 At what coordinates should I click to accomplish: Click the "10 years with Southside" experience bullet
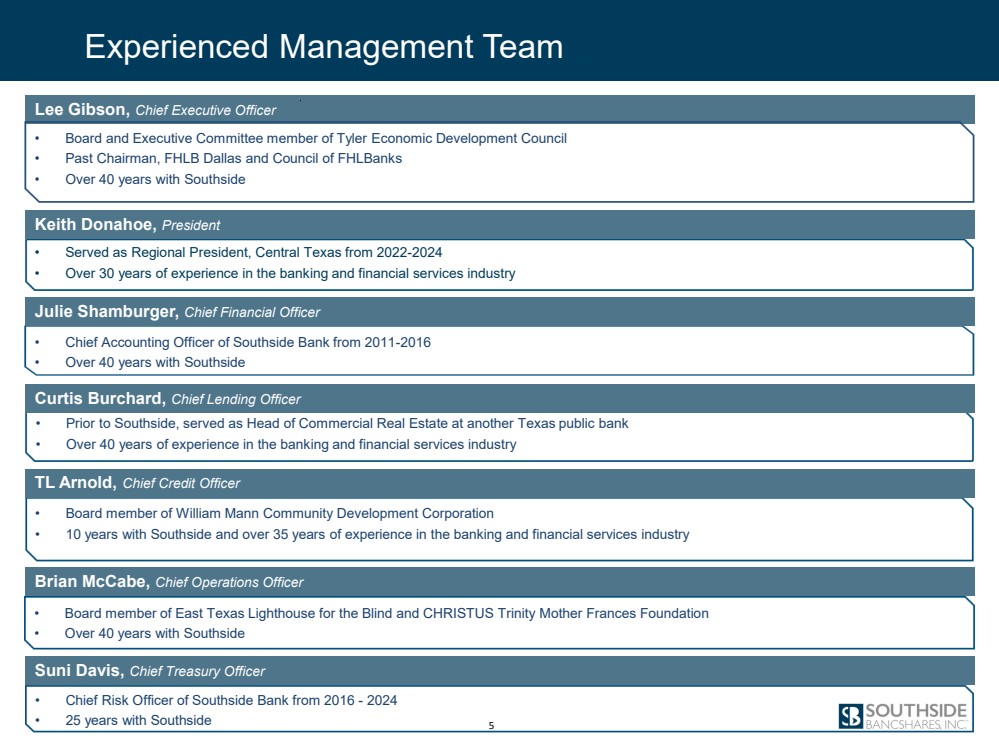pyautogui.click(x=377, y=534)
